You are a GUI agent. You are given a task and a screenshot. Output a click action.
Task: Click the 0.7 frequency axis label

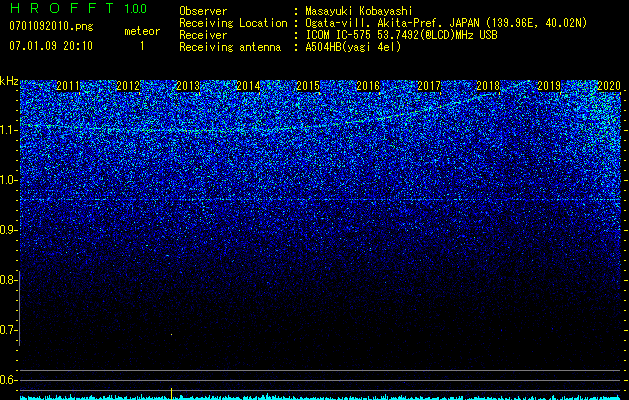coord(8,330)
